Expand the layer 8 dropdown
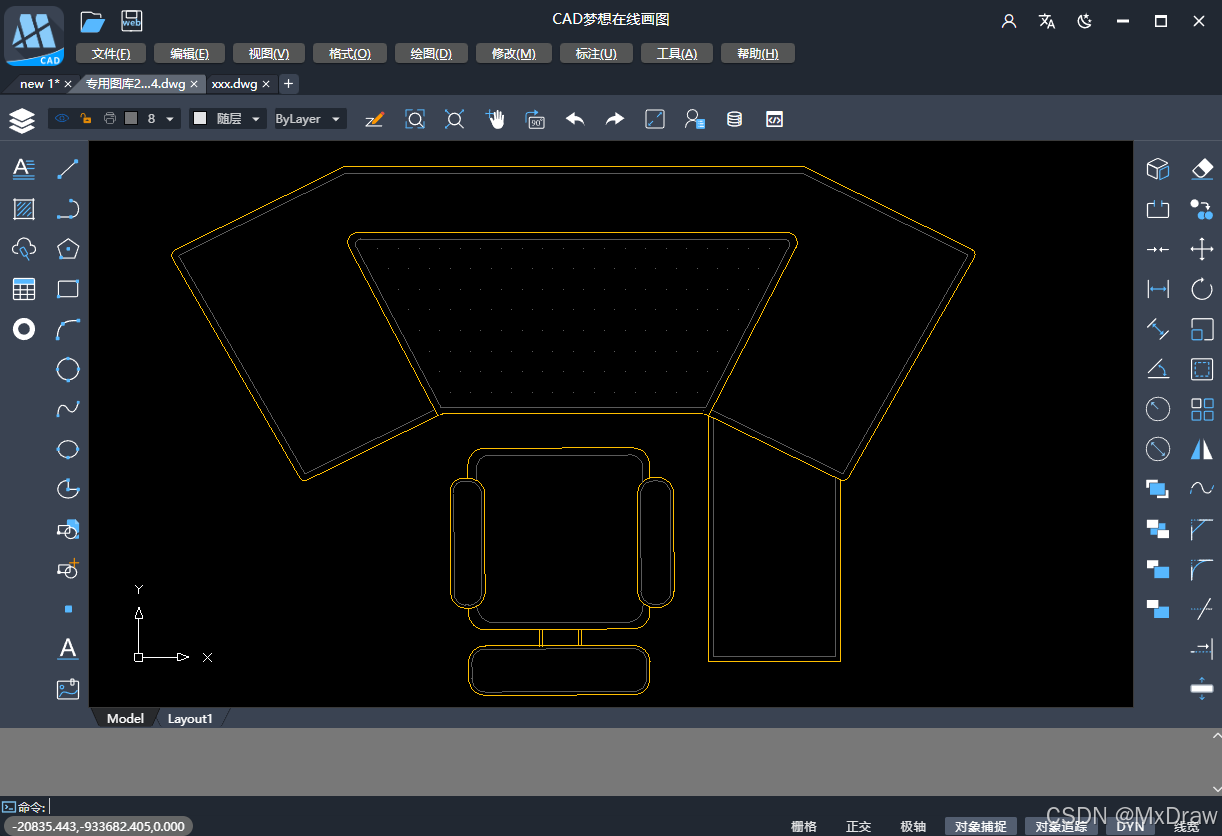The height and width of the screenshot is (836, 1222). (170, 119)
